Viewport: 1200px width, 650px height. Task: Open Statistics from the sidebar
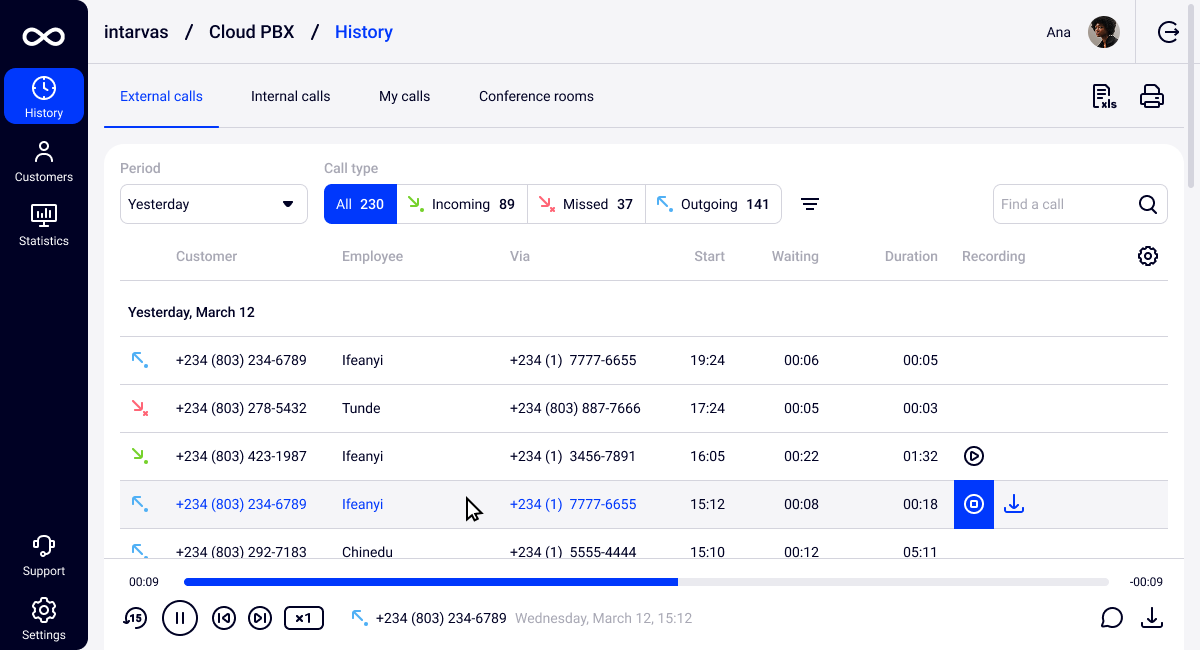coord(43,224)
